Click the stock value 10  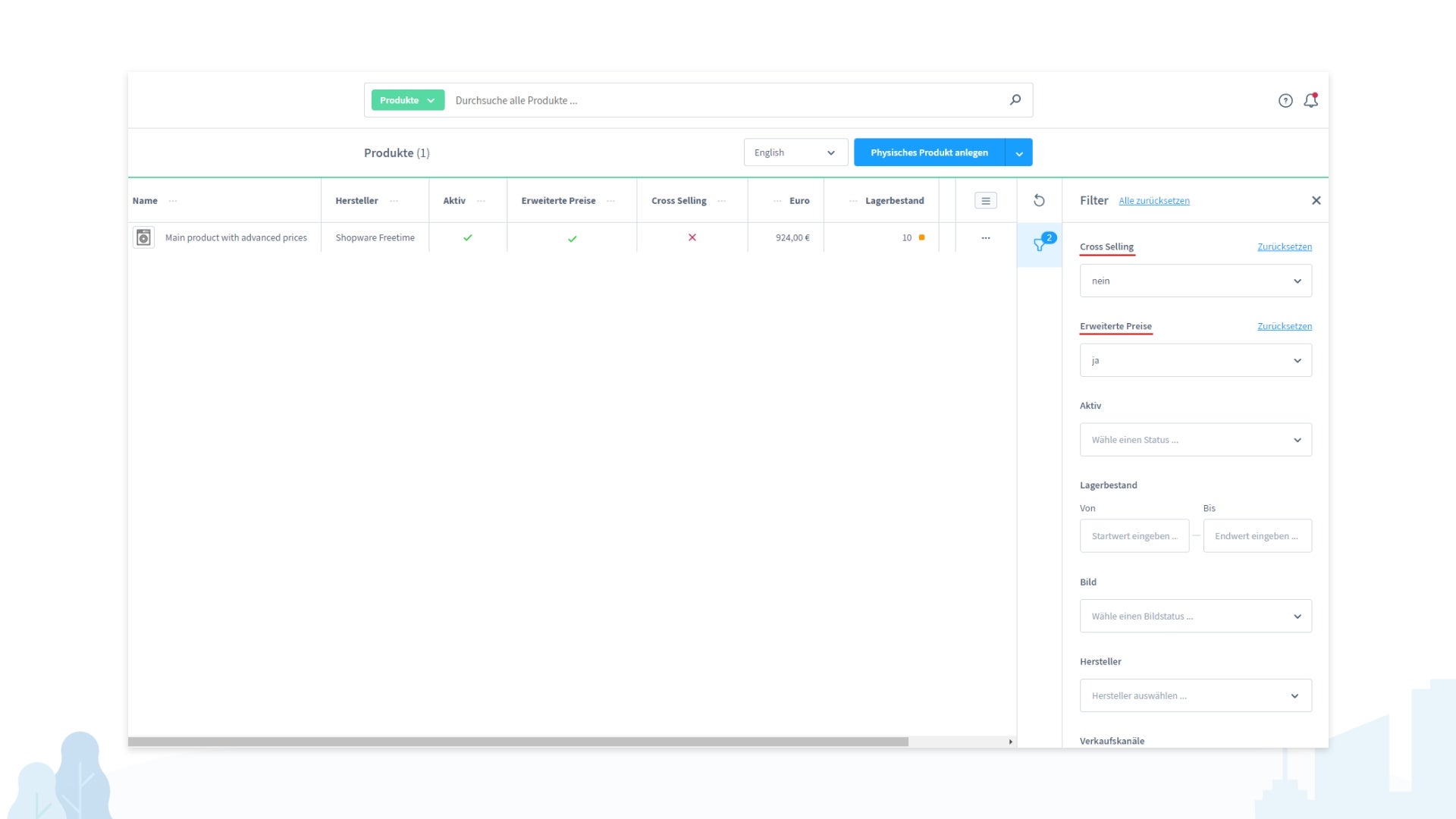(906, 237)
